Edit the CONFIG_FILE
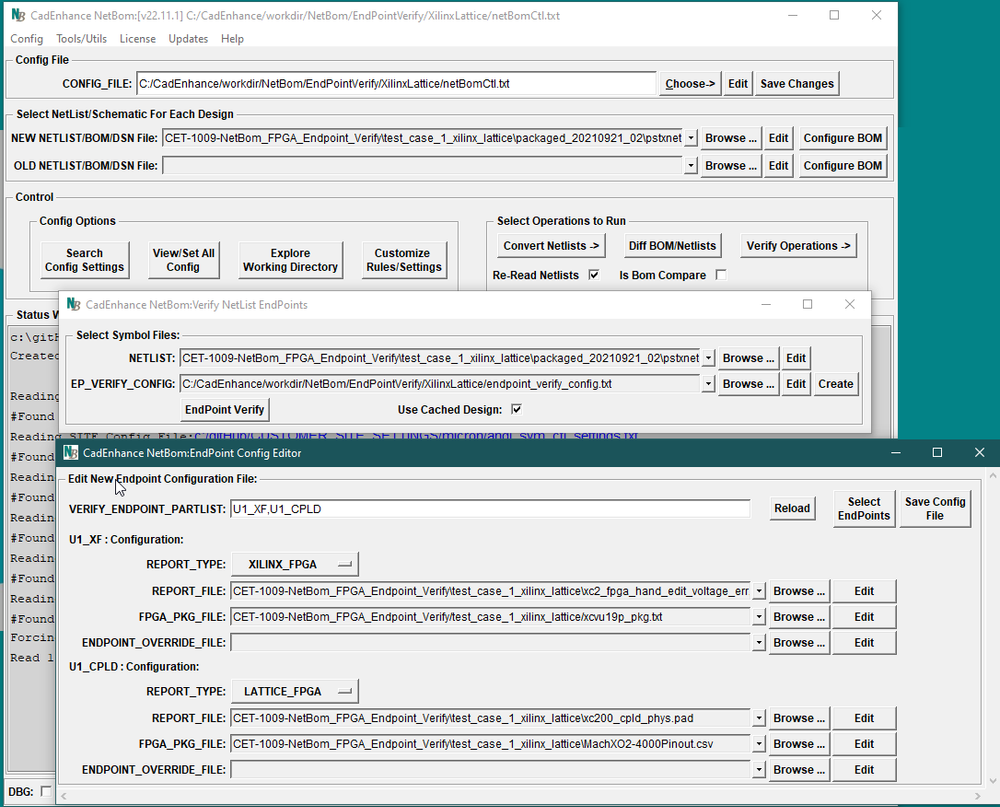Viewport: 1000px width, 807px height. (x=738, y=84)
